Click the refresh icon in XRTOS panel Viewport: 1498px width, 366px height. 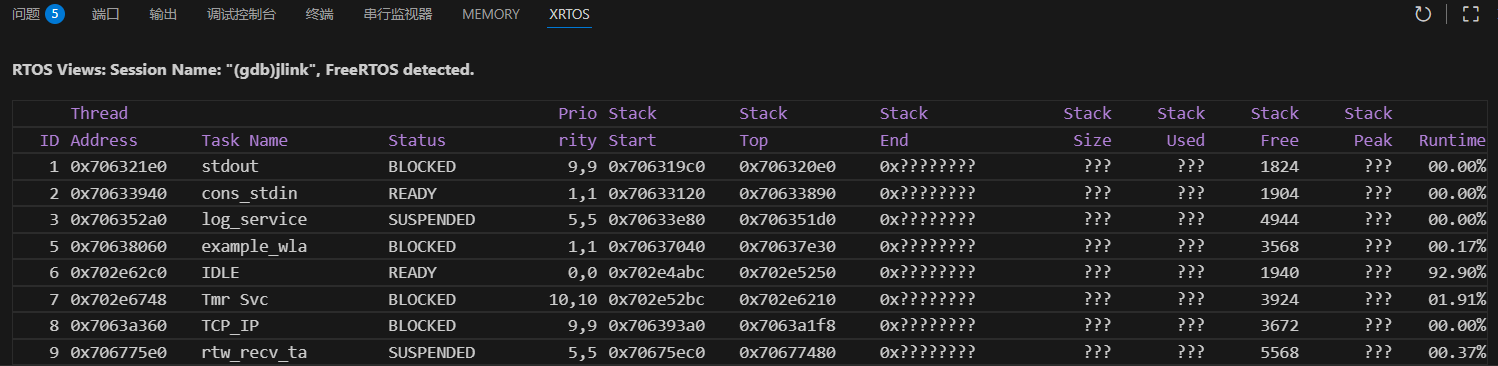click(x=1422, y=14)
